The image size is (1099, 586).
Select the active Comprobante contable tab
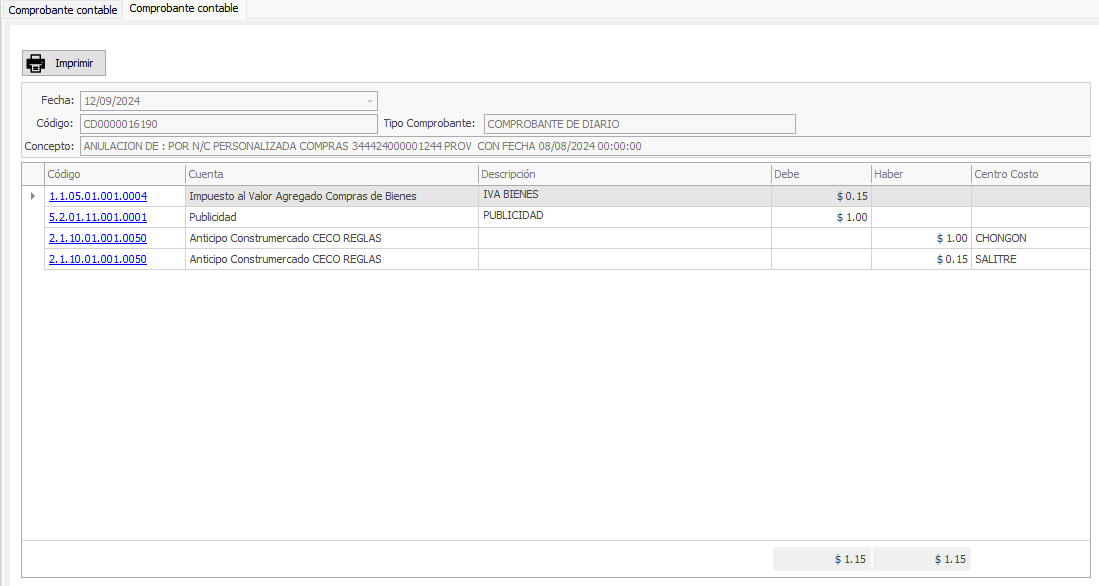pyautogui.click(x=184, y=9)
